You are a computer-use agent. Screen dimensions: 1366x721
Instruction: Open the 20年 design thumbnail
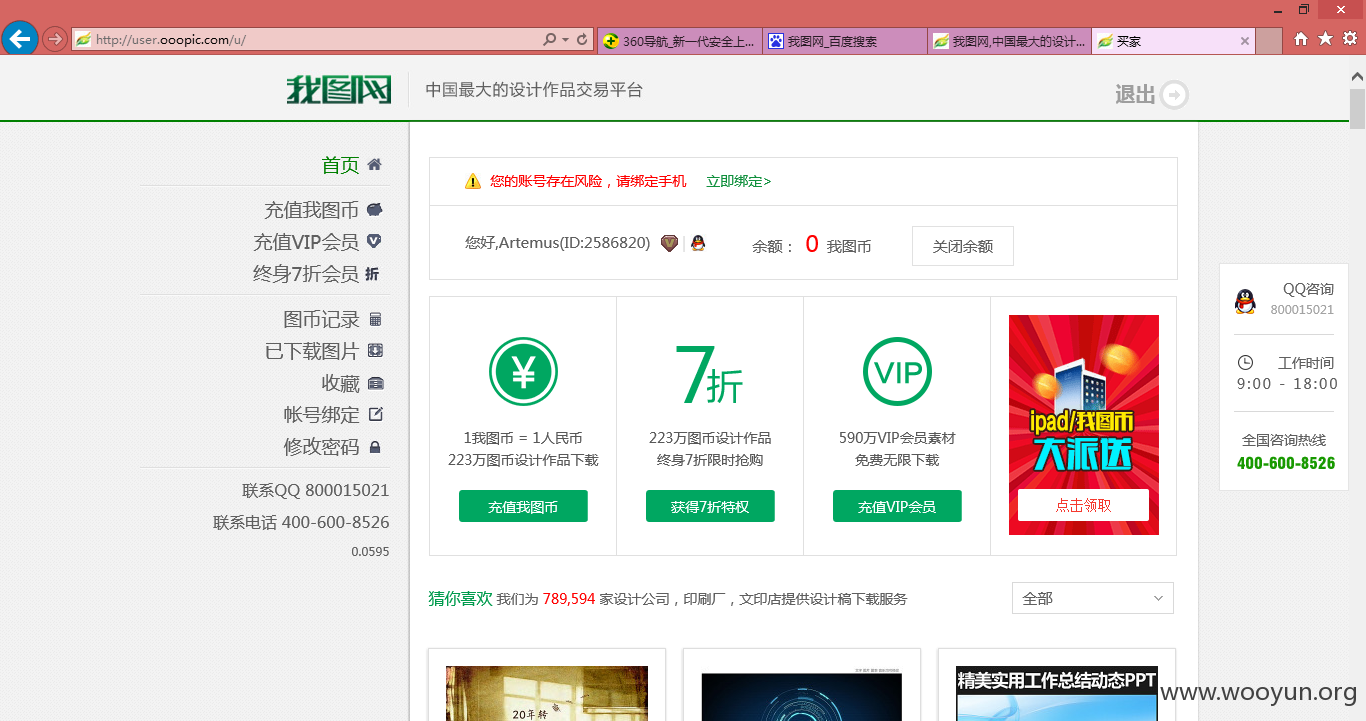(x=547, y=693)
